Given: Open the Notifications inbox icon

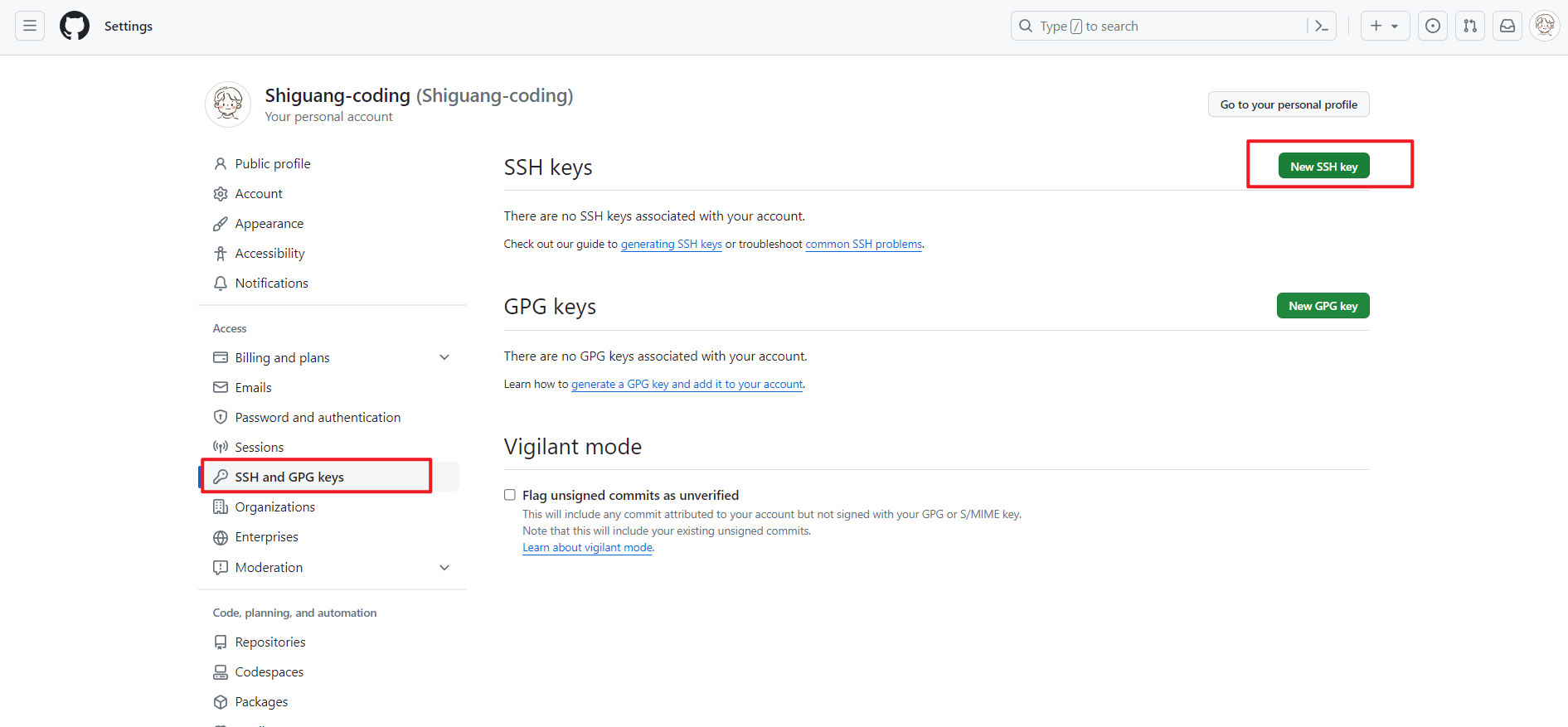Looking at the screenshot, I should click(1507, 26).
